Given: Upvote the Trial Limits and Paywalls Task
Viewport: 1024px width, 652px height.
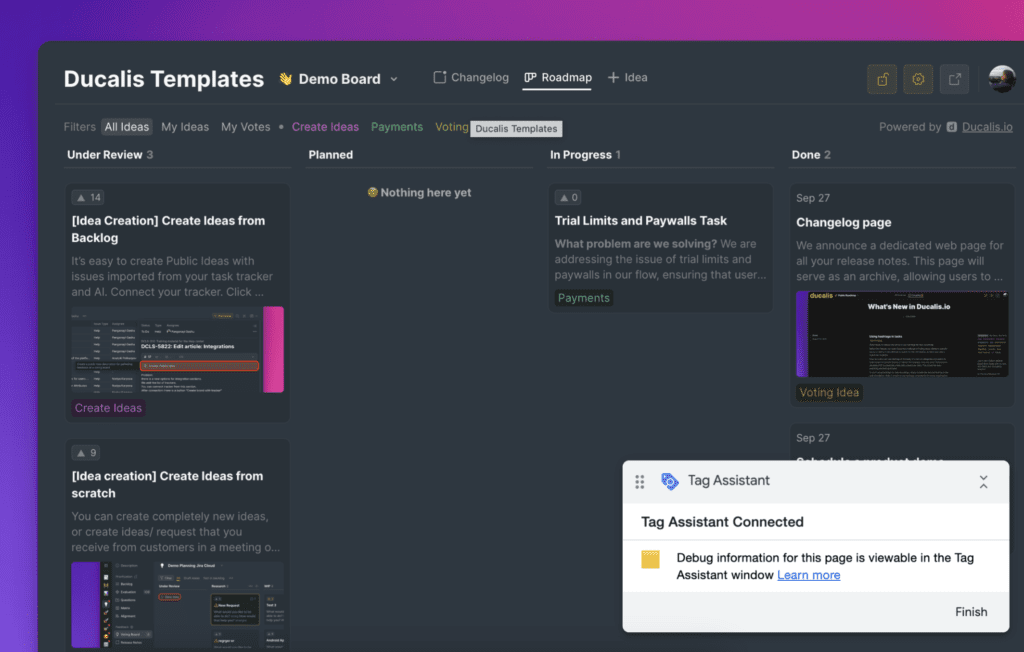Looking at the screenshot, I should (569, 197).
